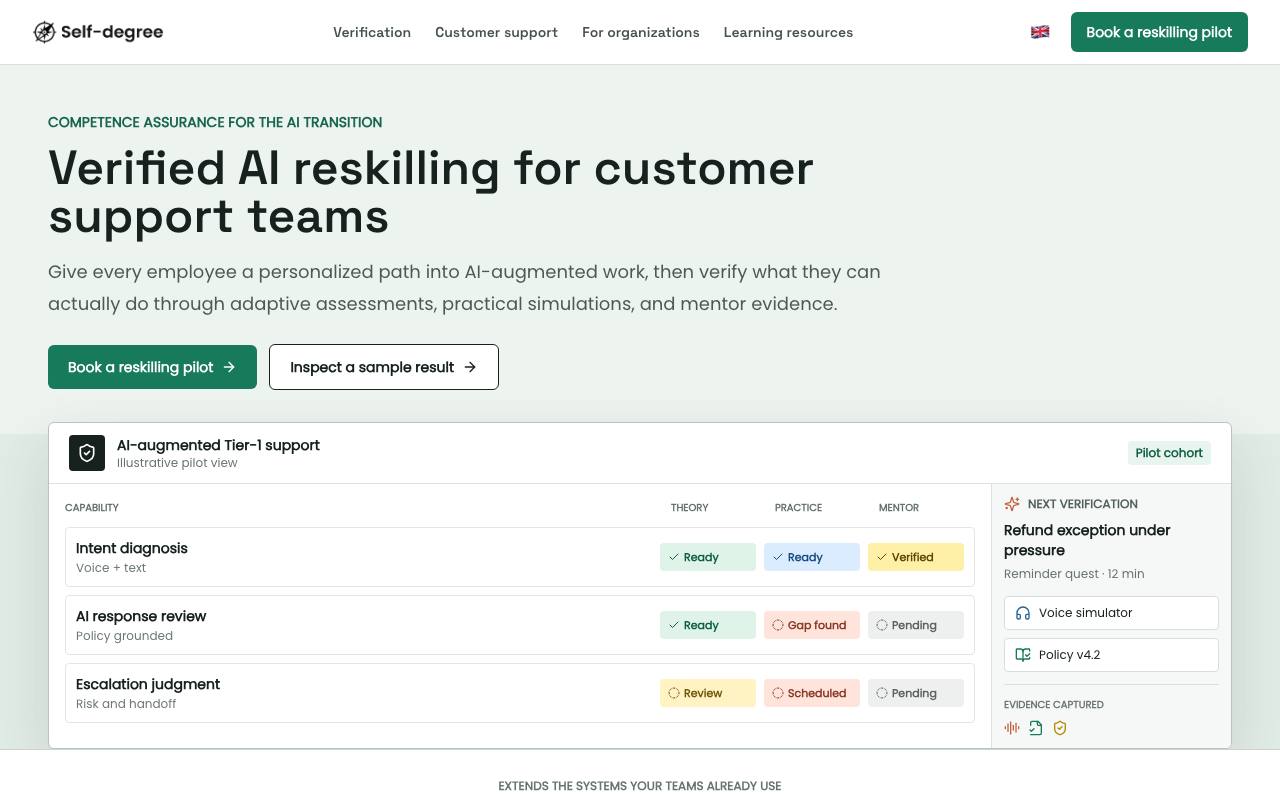Click the book icon in Policy v4.2

point(1023,655)
